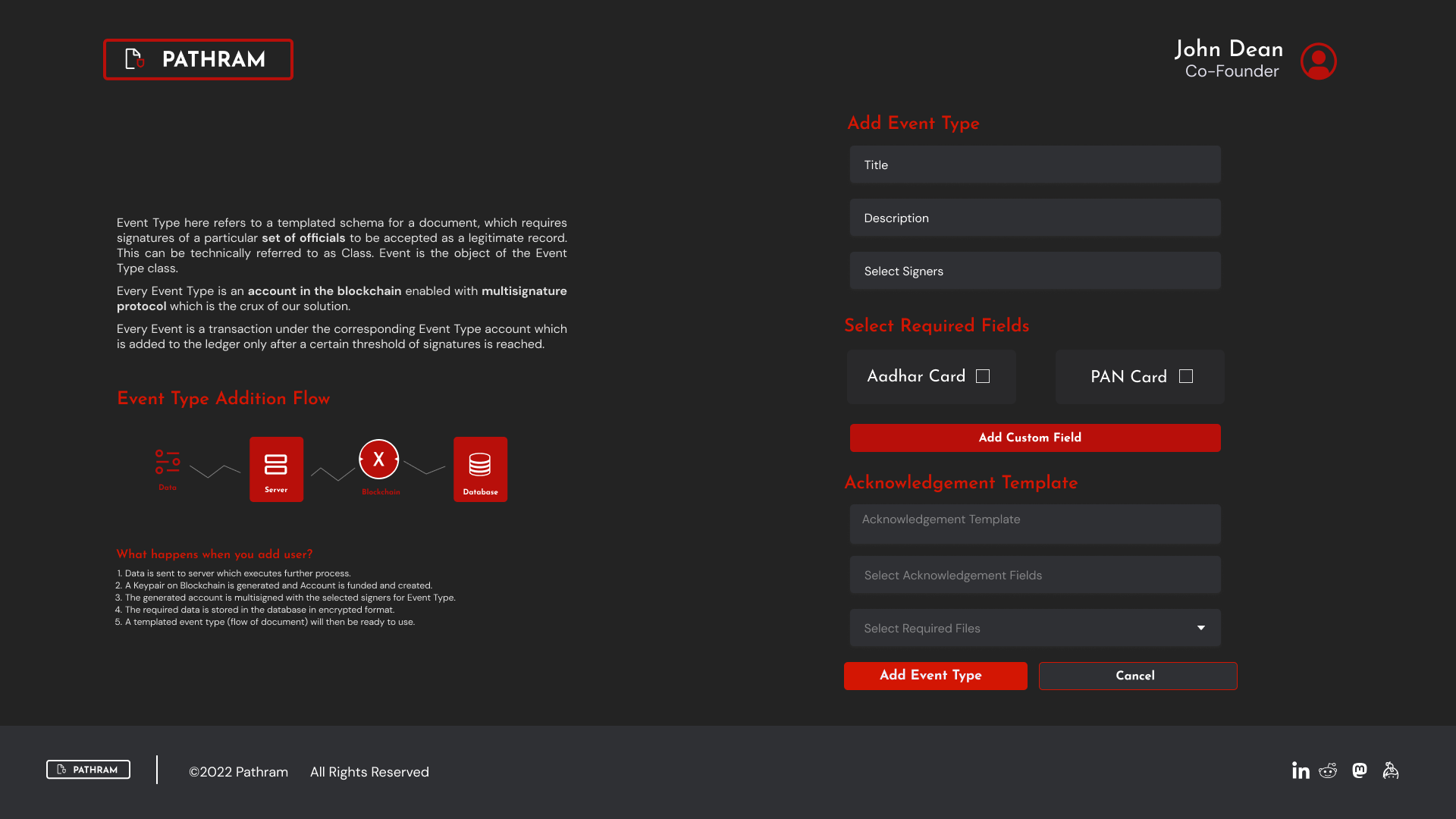
Task: Open John Dean's profile avatar
Action: 1318,61
